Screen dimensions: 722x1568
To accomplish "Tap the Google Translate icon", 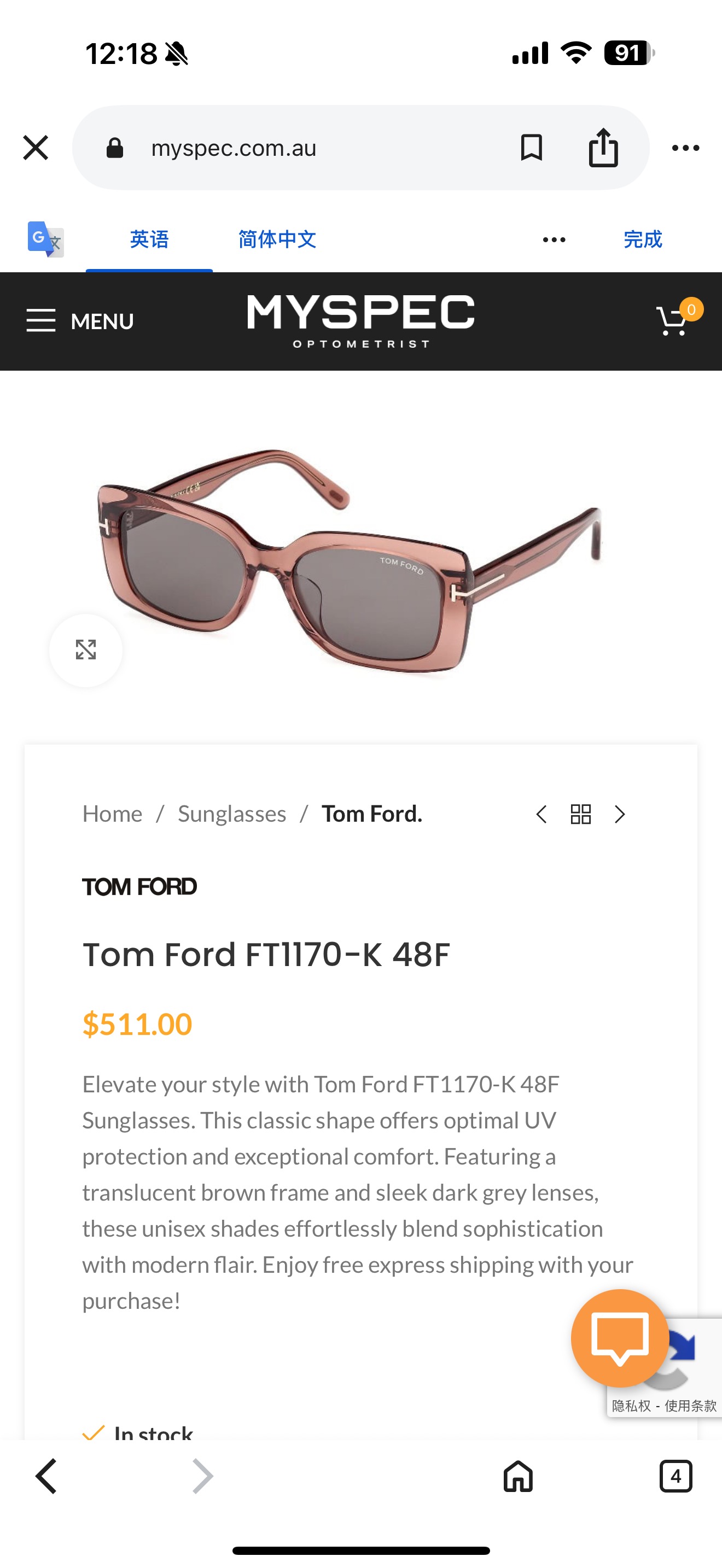I will tap(45, 238).
